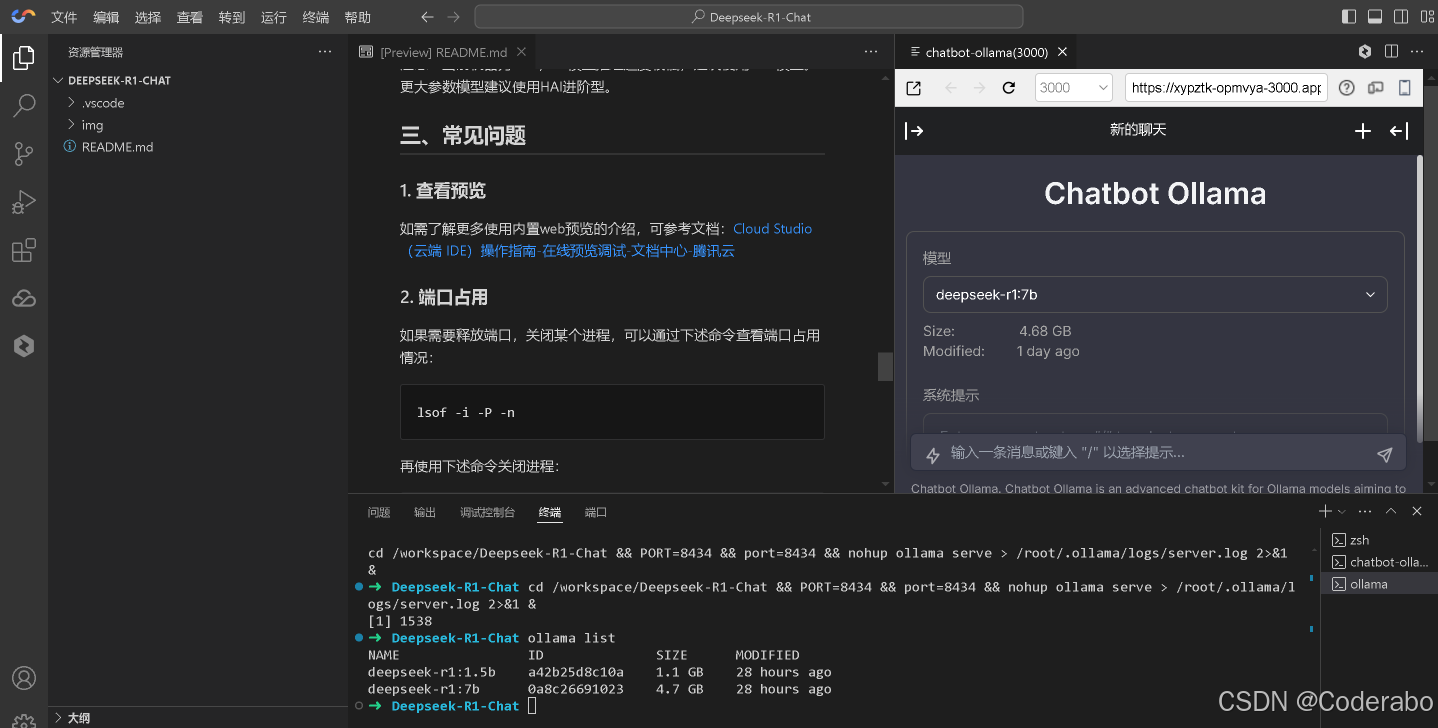Close the terminal panel
1438x728 pixels.
pos(1416,511)
